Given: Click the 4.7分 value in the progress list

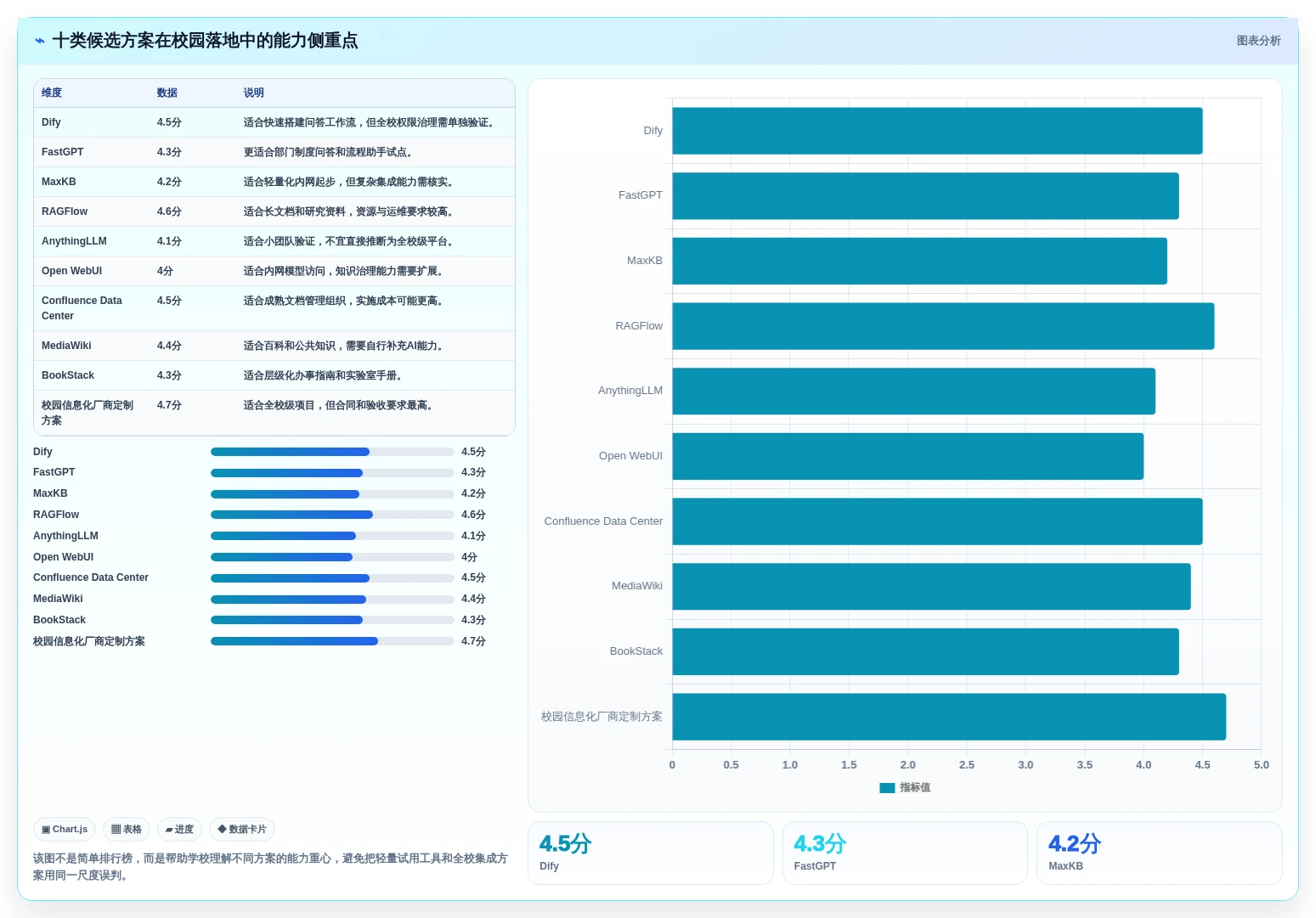Looking at the screenshot, I should tap(473, 641).
